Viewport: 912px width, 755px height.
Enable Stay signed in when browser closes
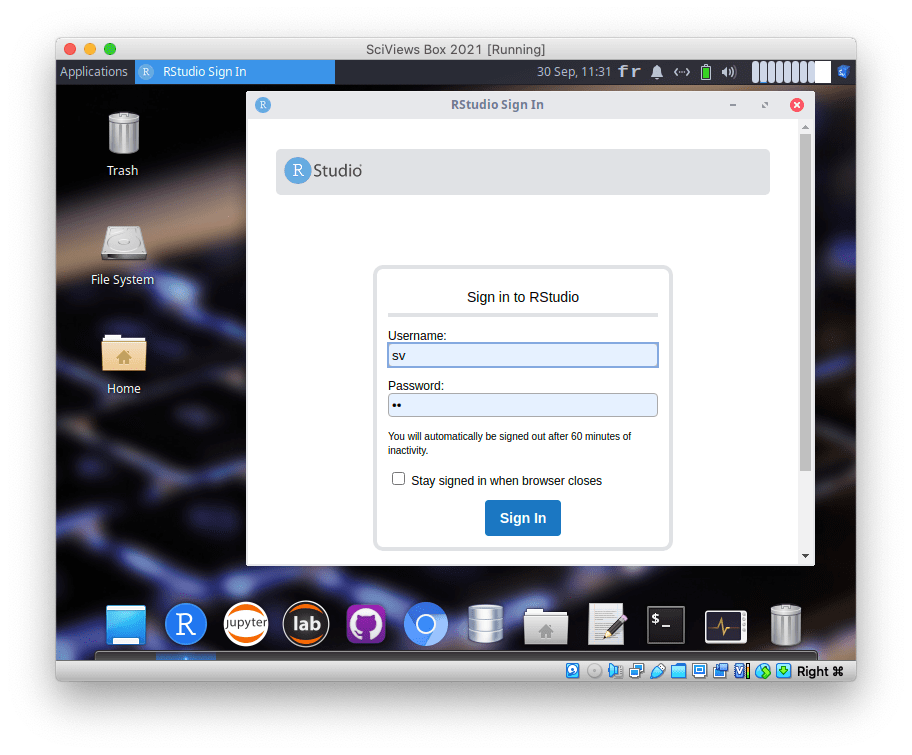click(x=398, y=479)
